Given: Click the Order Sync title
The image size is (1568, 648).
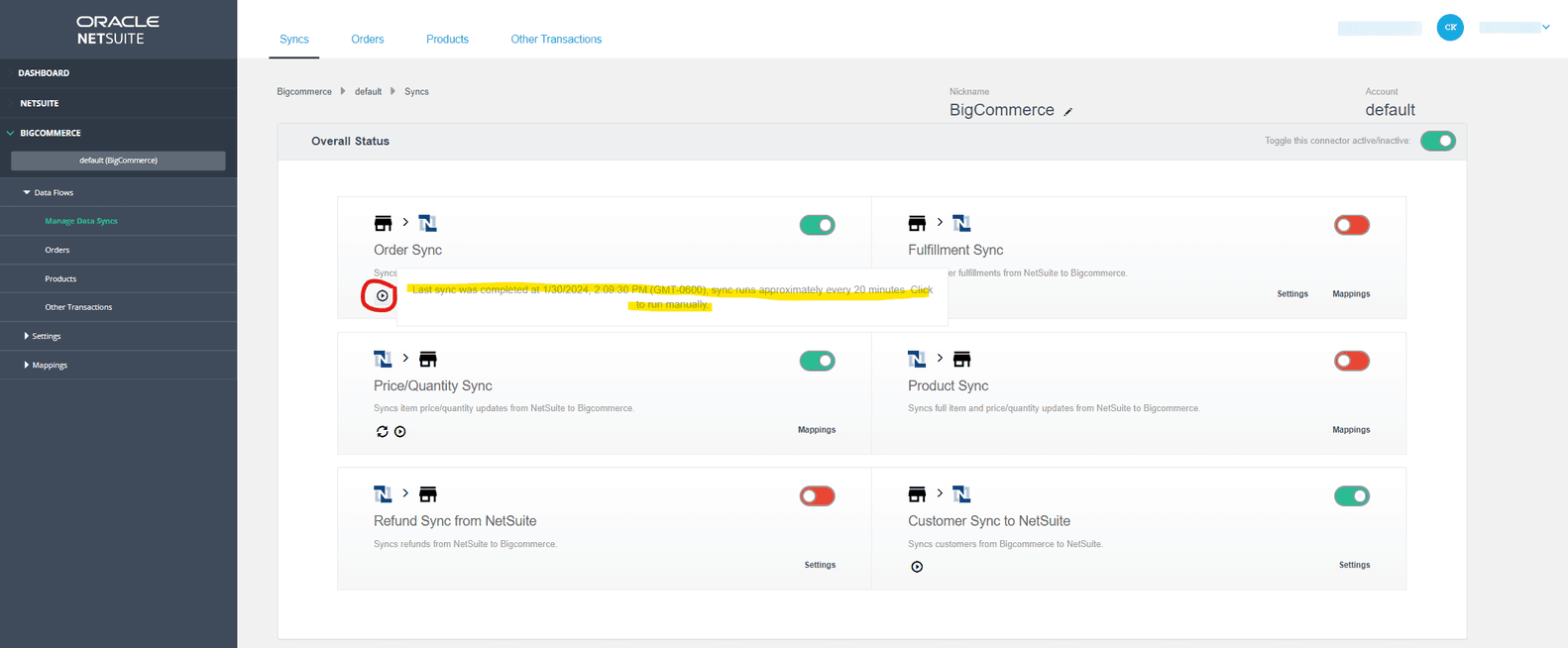Looking at the screenshot, I should click(x=407, y=250).
